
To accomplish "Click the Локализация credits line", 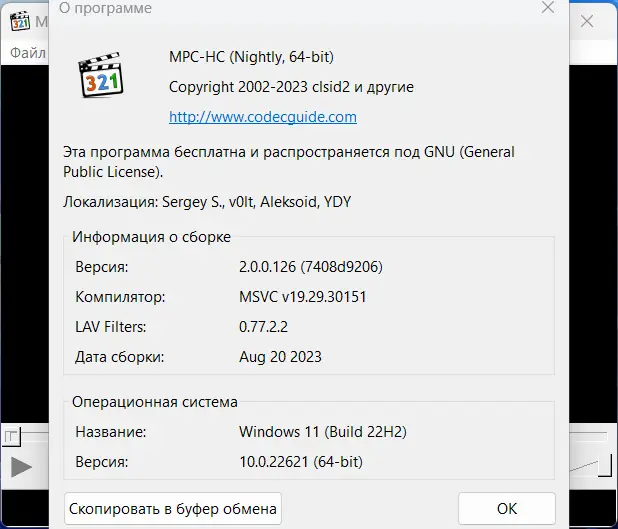I will pyautogui.click(x=207, y=202).
